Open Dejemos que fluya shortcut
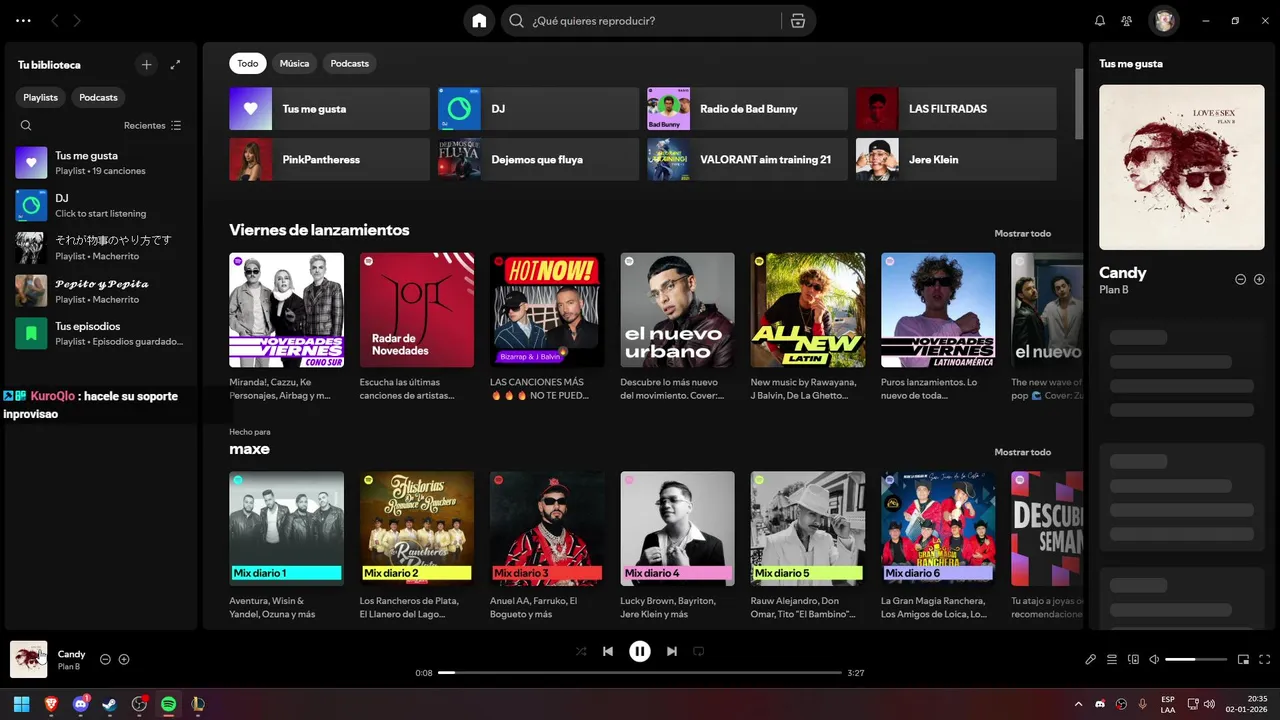This screenshot has height=720, width=1280. (x=538, y=159)
